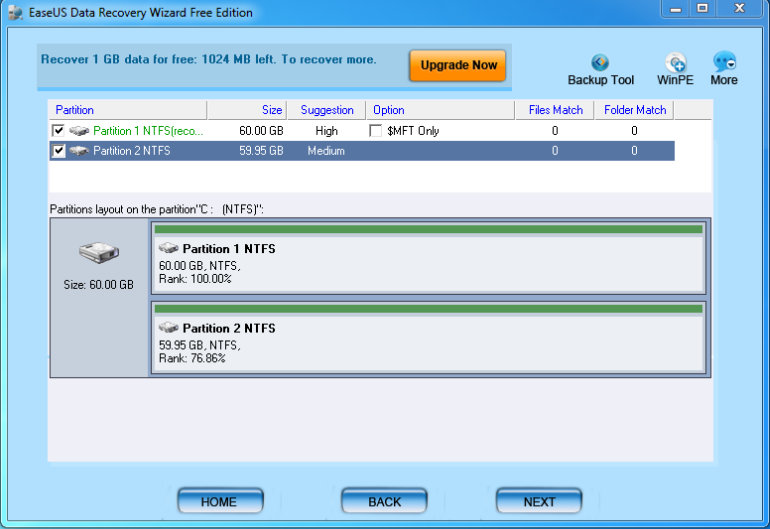Select Partition 2 NTFS row name
Image resolution: width=770 pixels, height=529 pixels.
(x=132, y=151)
